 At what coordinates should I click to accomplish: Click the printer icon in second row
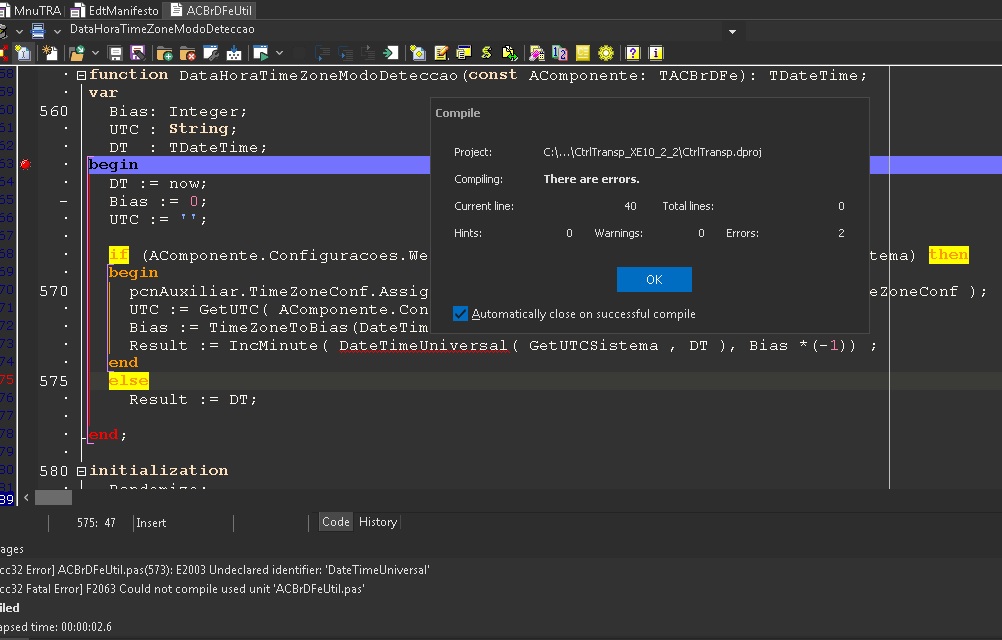38,30
